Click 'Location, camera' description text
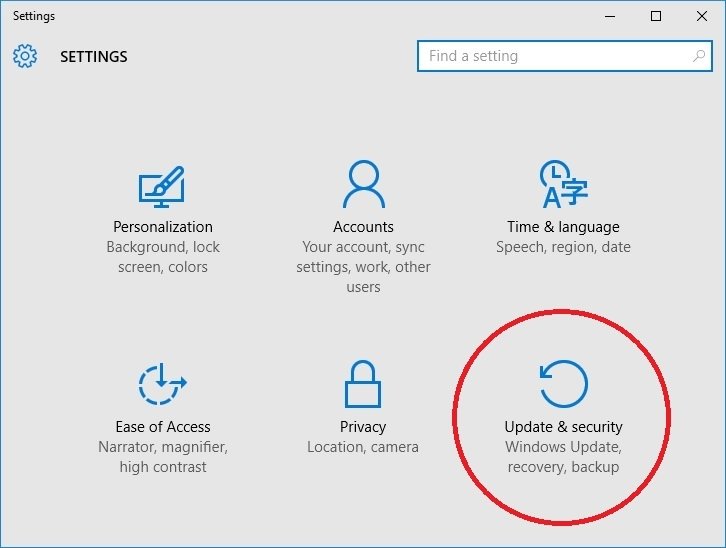This screenshot has height=548, width=726. click(363, 447)
